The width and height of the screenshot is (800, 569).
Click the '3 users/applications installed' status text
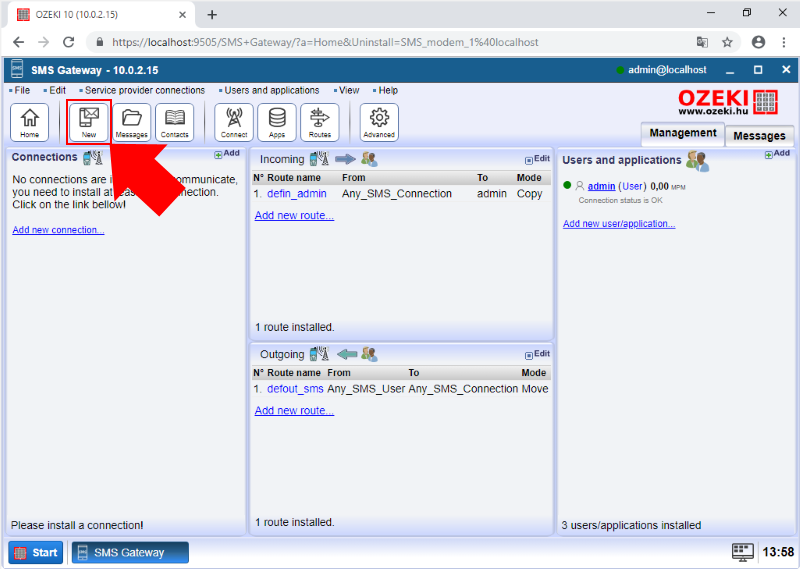pos(631,525)
